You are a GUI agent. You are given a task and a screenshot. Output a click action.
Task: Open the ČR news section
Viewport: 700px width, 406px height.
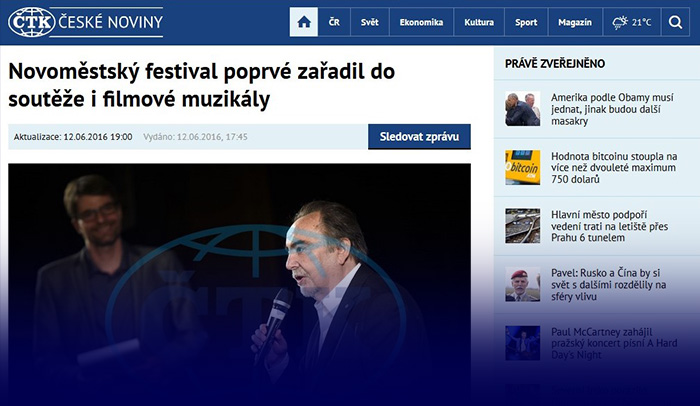pos(334,22)
